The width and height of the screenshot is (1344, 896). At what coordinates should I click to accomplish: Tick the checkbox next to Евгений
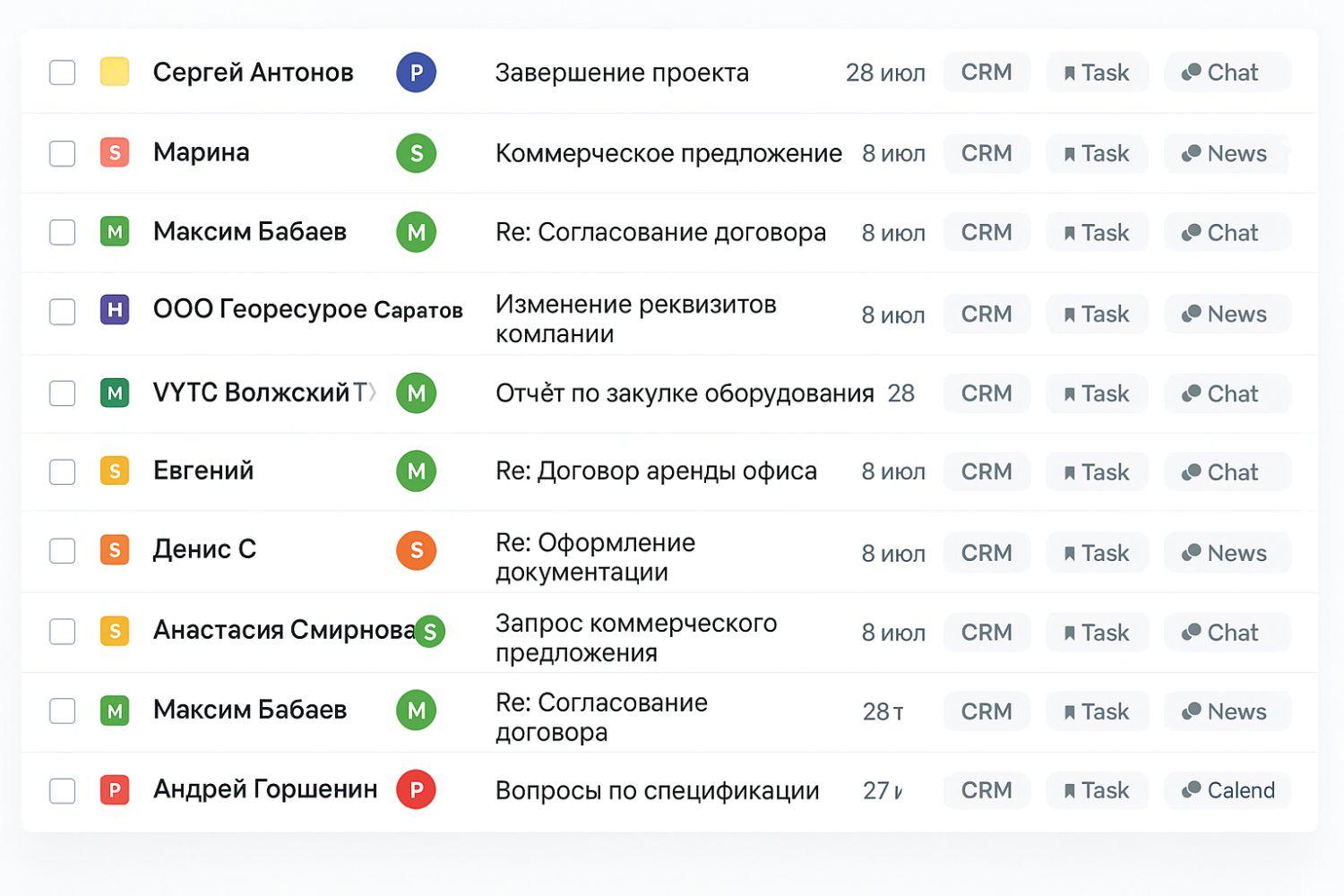(62, 471)
